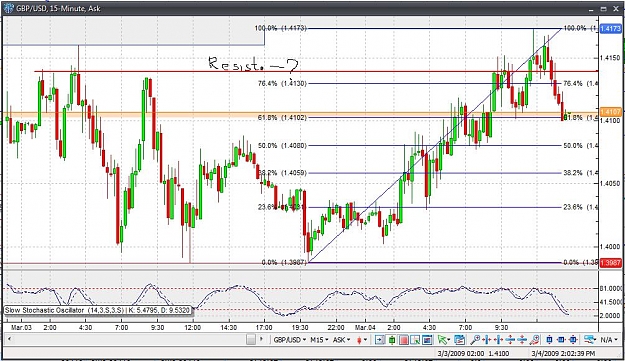Click the chart icon with a cursor overlay

point(415,340)
